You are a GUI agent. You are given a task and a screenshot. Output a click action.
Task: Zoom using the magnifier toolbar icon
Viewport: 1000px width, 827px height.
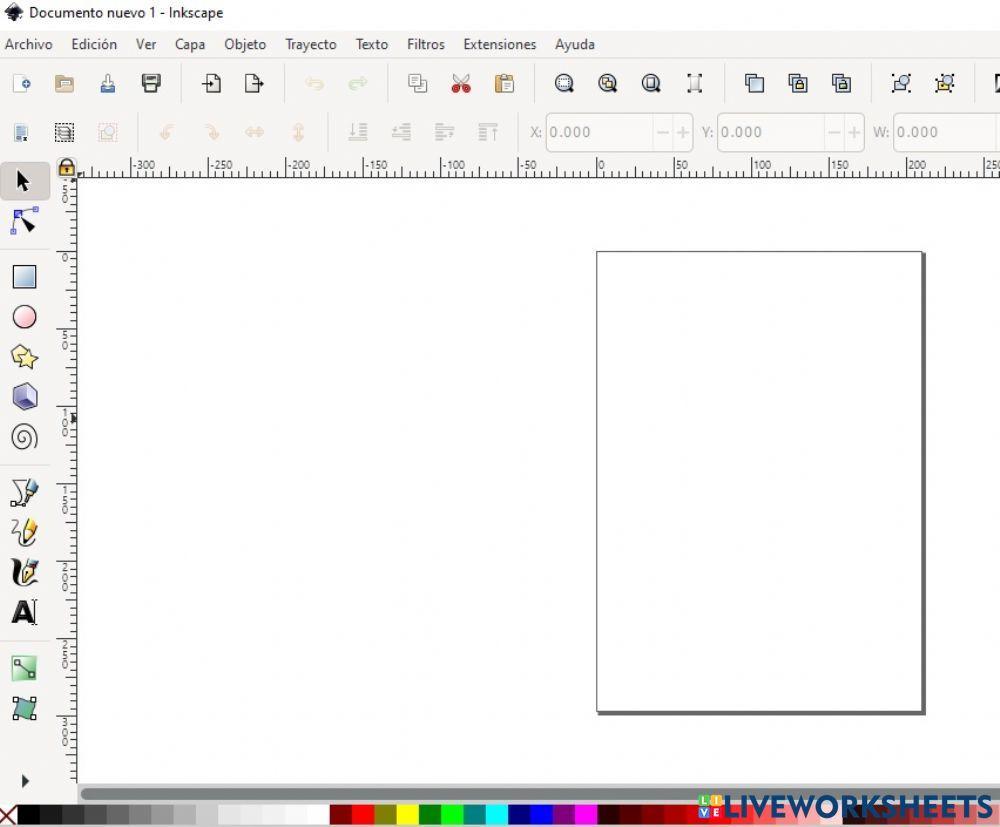(x=565, y=84)
